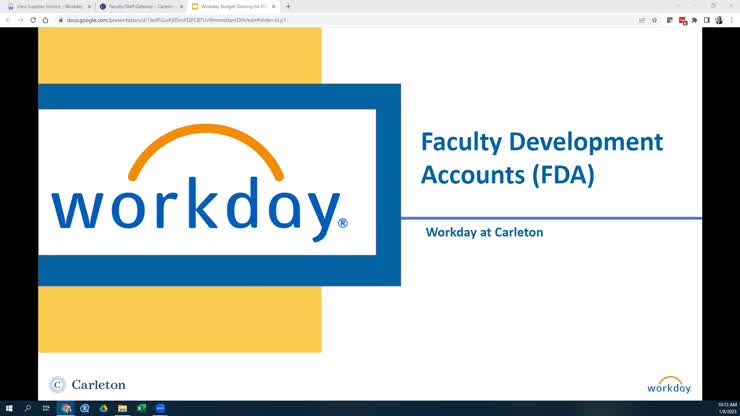
Task: Open Zoom from taskbar
Action: 160,408
